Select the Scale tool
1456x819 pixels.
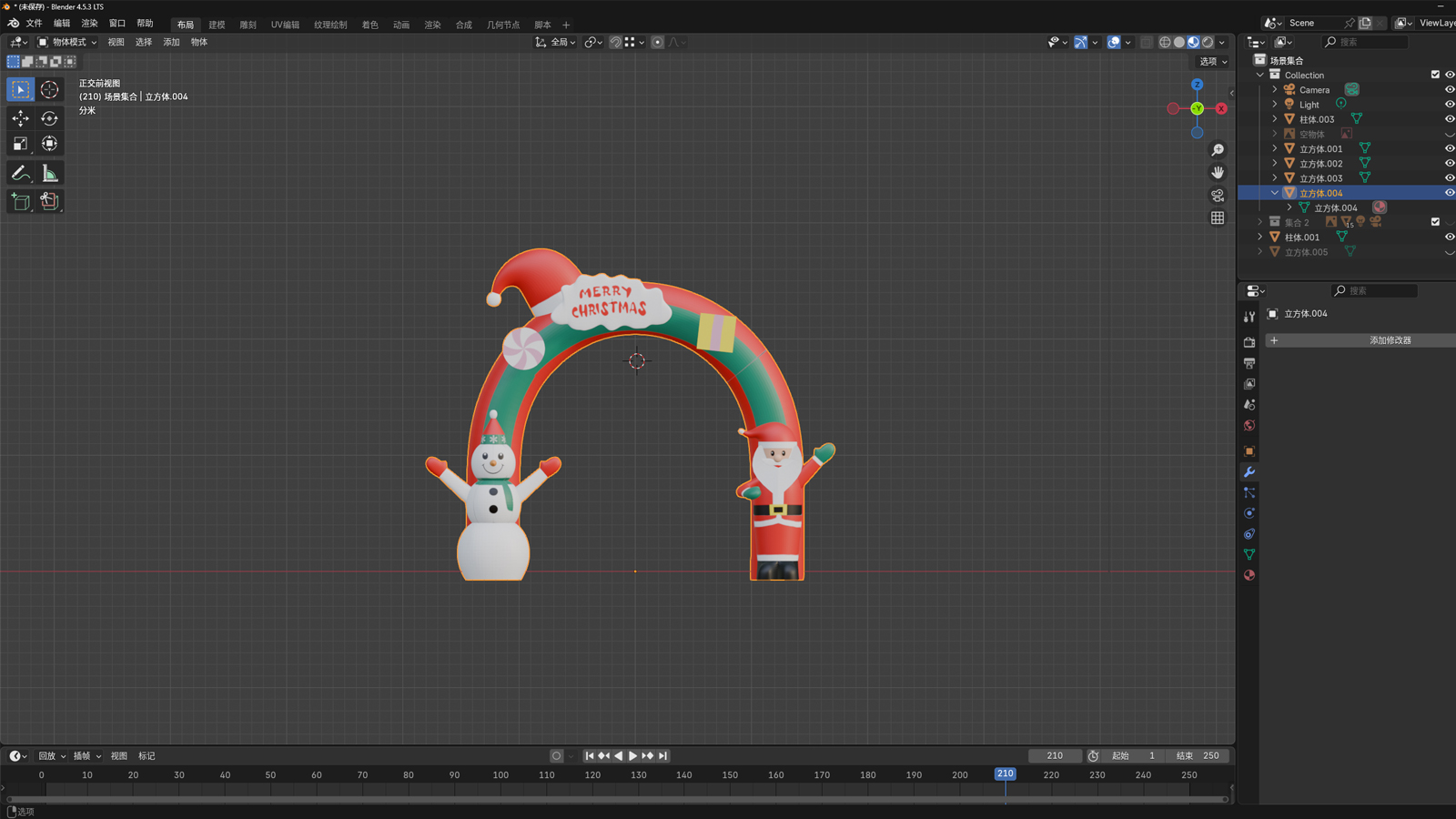(x=20, y=144)
